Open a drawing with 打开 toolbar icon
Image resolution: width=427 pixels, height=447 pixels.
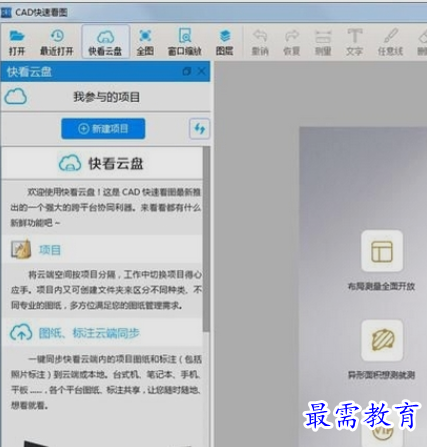pos(17,42)
